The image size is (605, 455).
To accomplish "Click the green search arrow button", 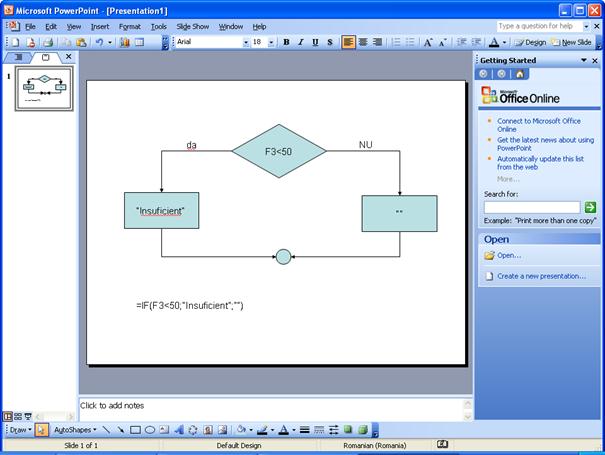I will pos(590,207).
